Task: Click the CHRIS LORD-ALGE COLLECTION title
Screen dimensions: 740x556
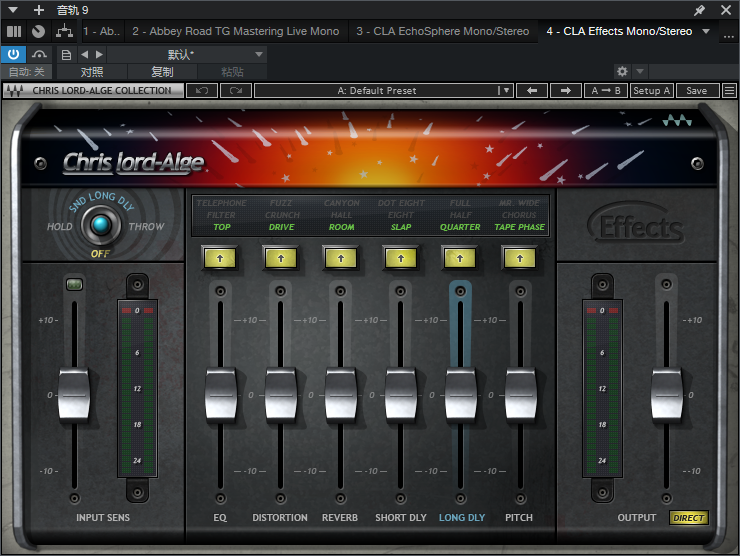Action: click(101, 91)
